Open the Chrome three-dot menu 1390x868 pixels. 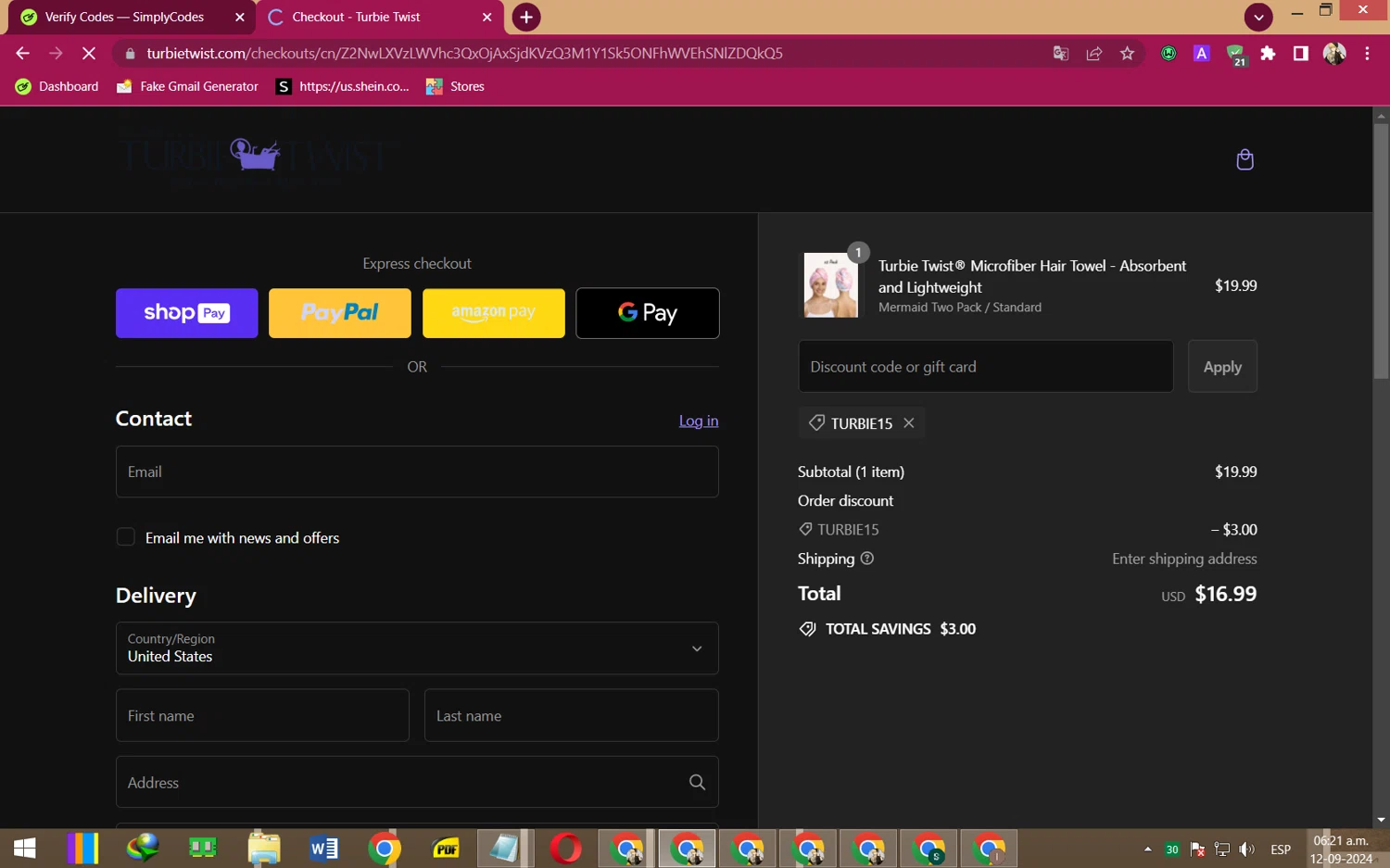coord(1367,54)
